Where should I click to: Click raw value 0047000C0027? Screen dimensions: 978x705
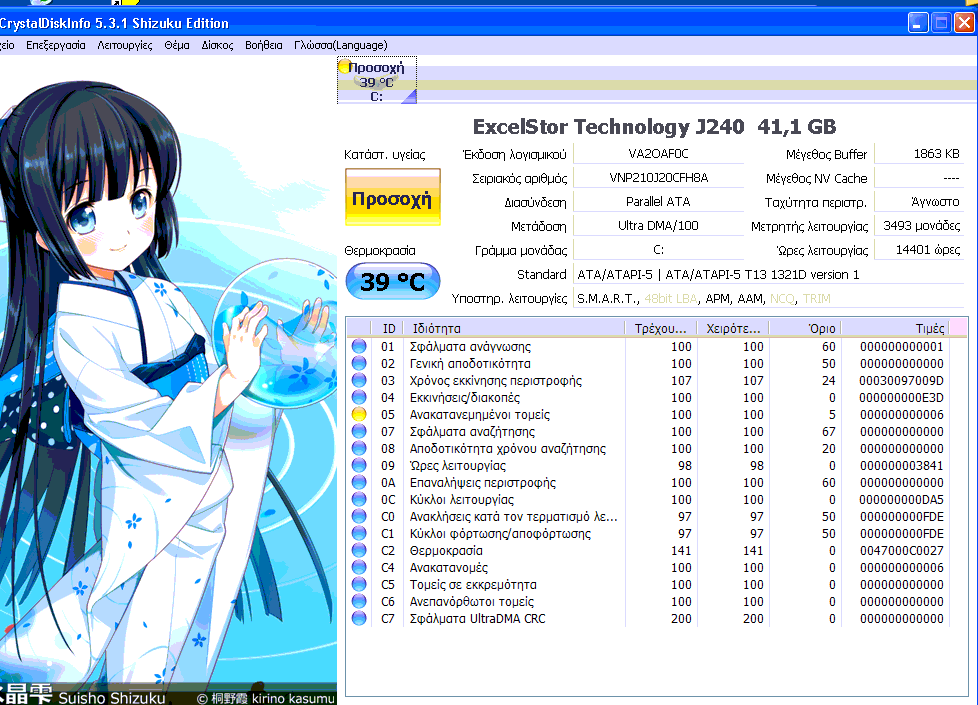tap(901, 550)
